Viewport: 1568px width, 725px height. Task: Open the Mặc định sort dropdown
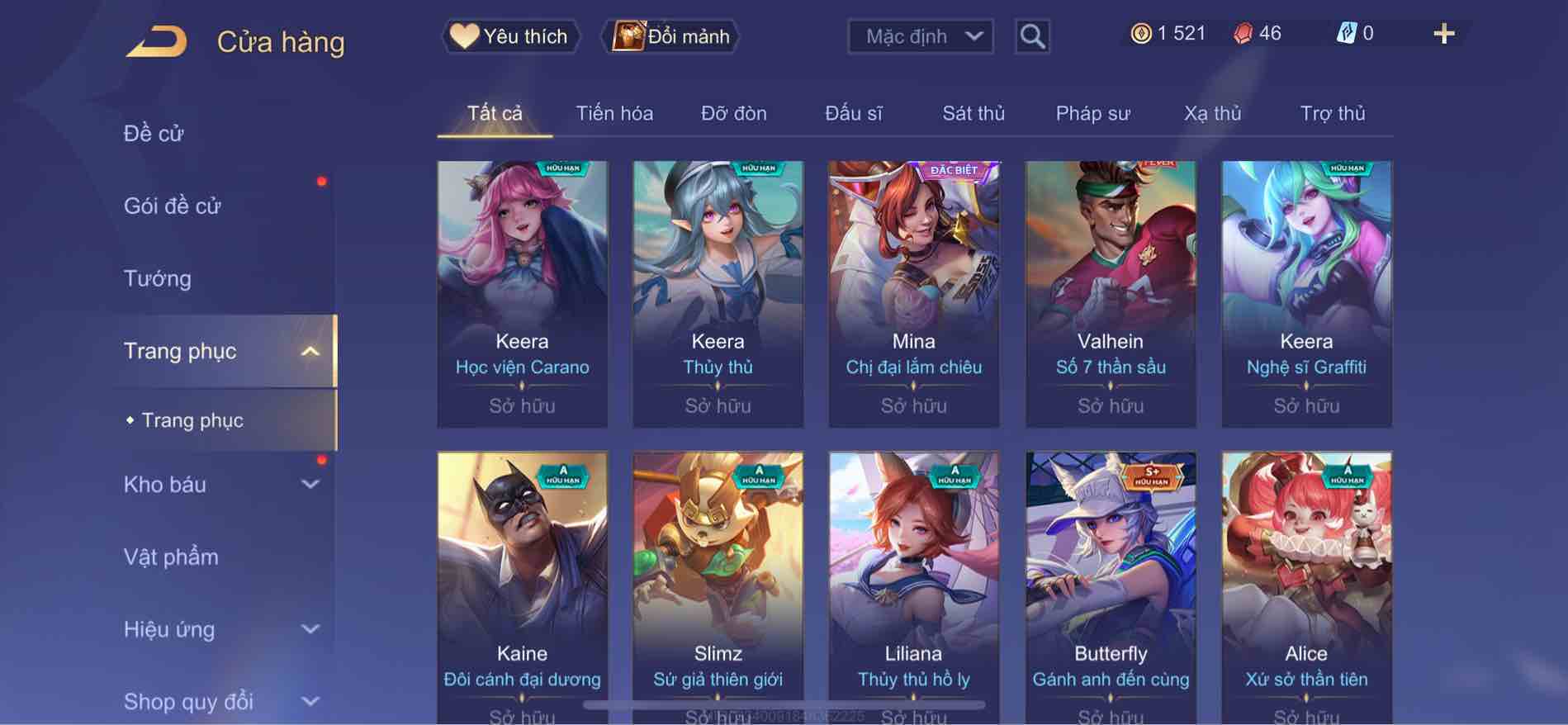coord(921,36)
